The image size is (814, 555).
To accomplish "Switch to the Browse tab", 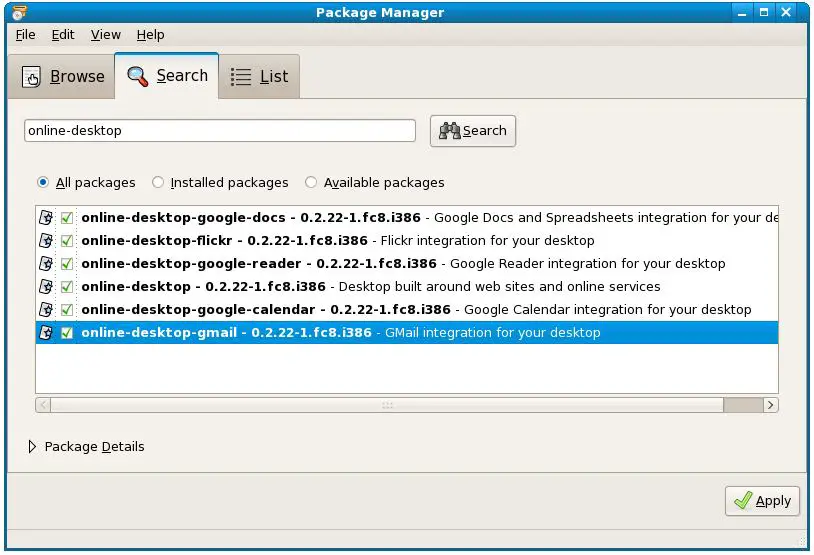I will 62,76.
